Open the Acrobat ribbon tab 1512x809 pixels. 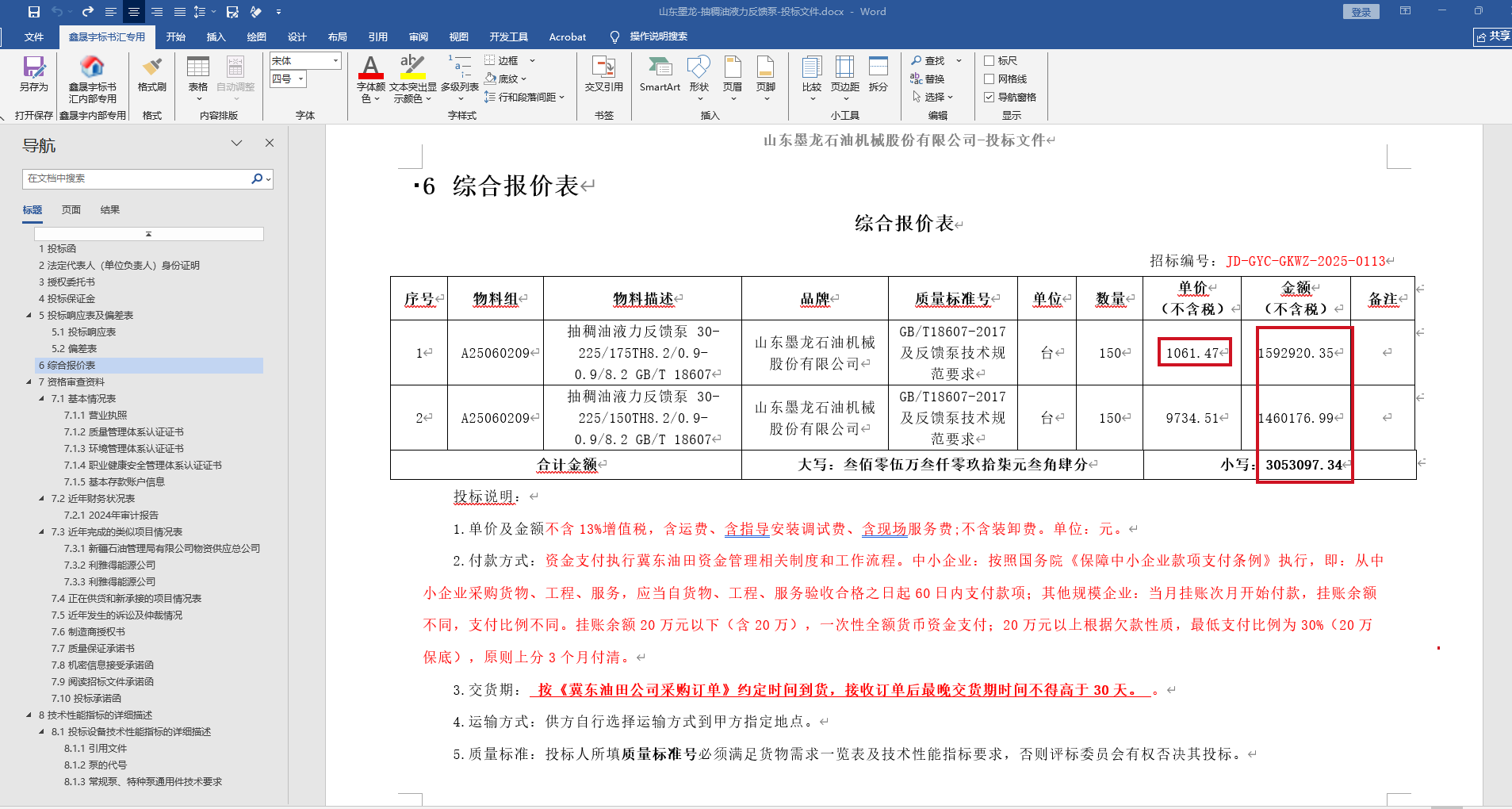click(x=568, y=36)
